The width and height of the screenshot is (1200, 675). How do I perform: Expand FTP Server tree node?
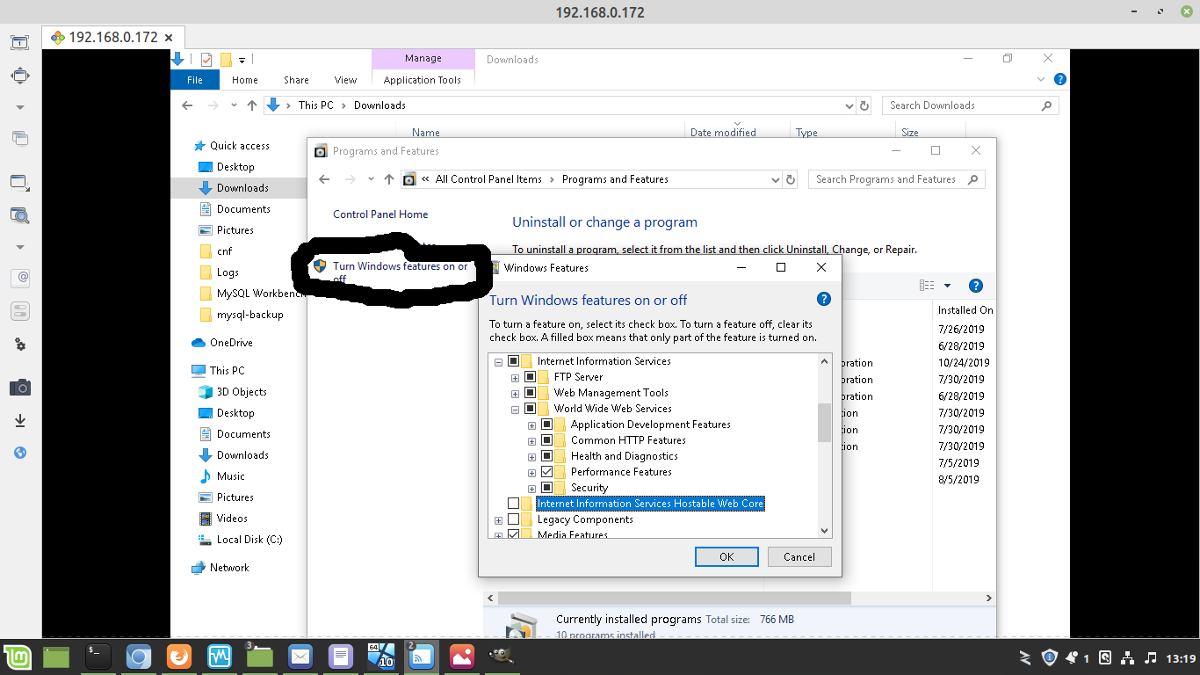tap(515, 378)
